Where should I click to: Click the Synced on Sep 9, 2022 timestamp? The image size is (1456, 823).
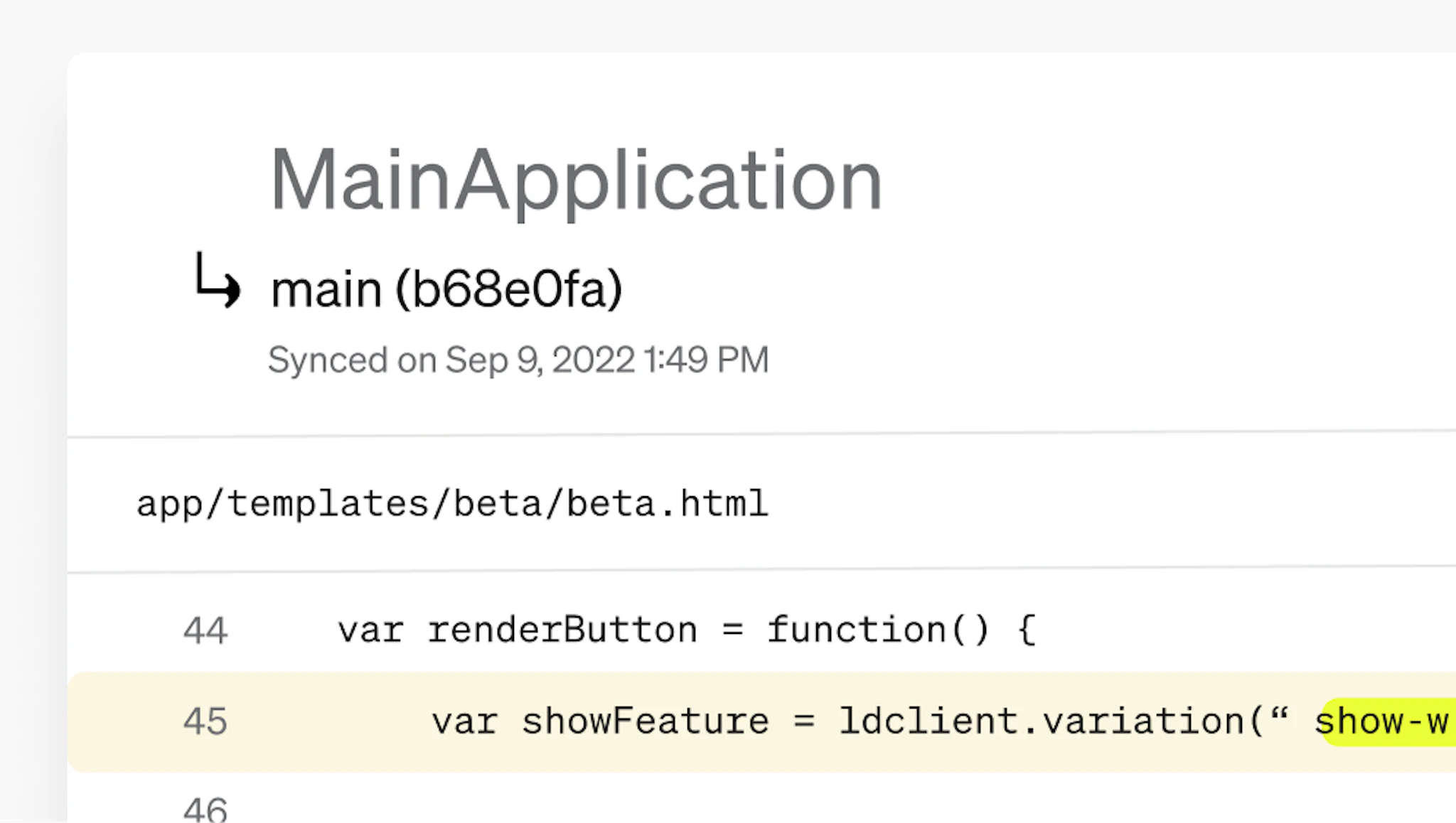click(x=518, y=360)
